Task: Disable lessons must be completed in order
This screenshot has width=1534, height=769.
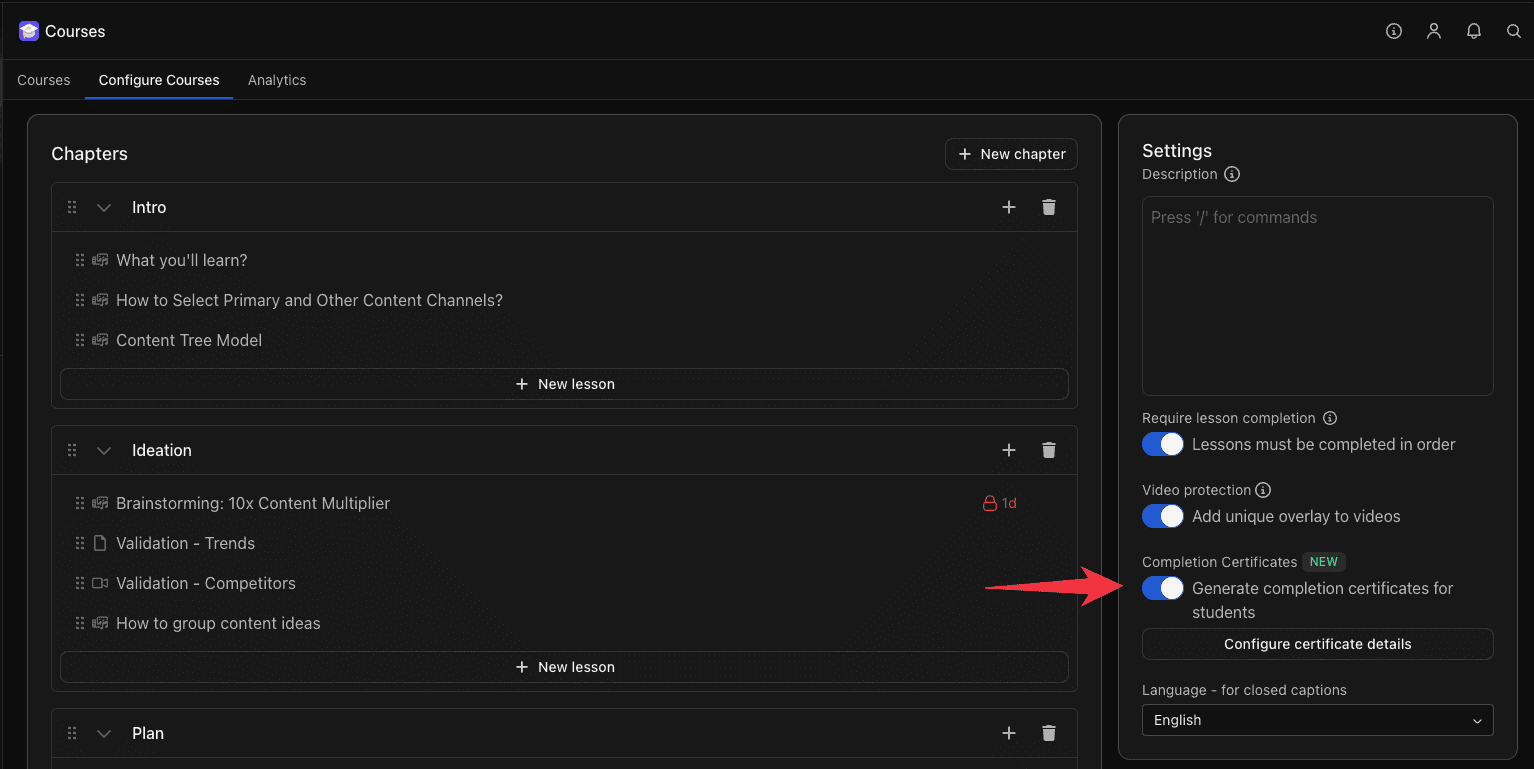Action: point(1163,444)
